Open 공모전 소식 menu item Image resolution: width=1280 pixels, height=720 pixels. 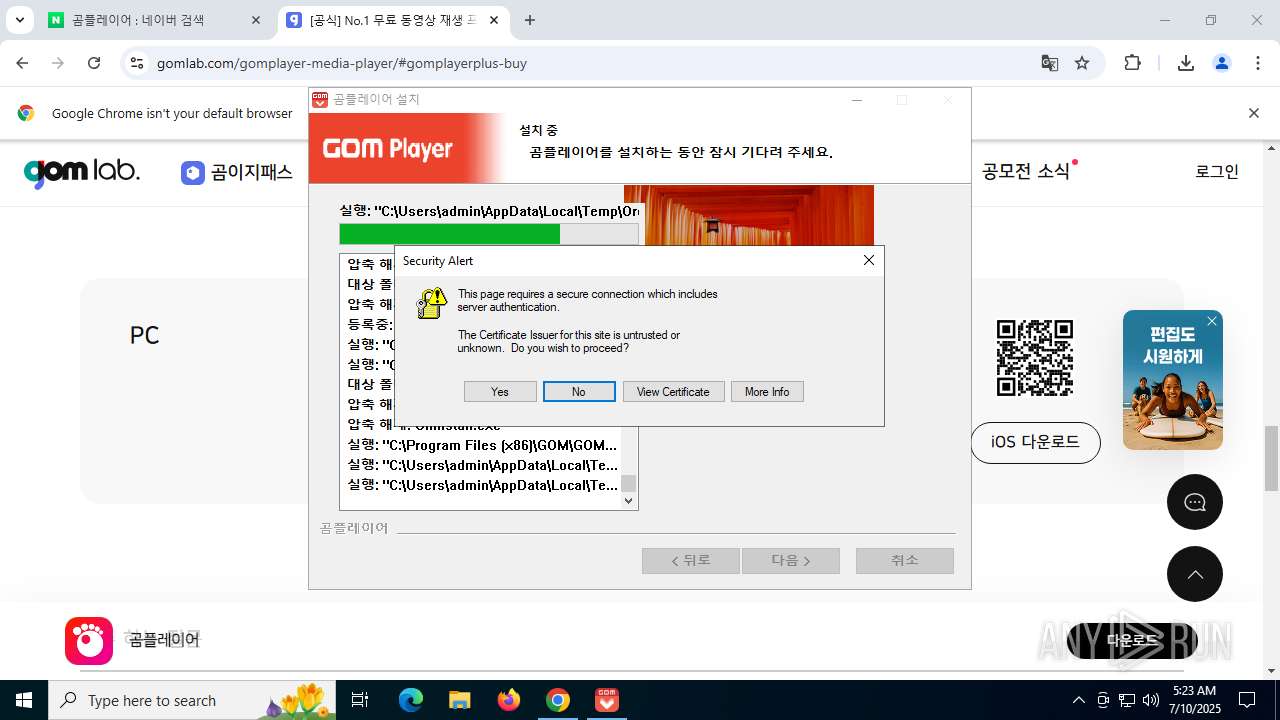click(1028, 171)
